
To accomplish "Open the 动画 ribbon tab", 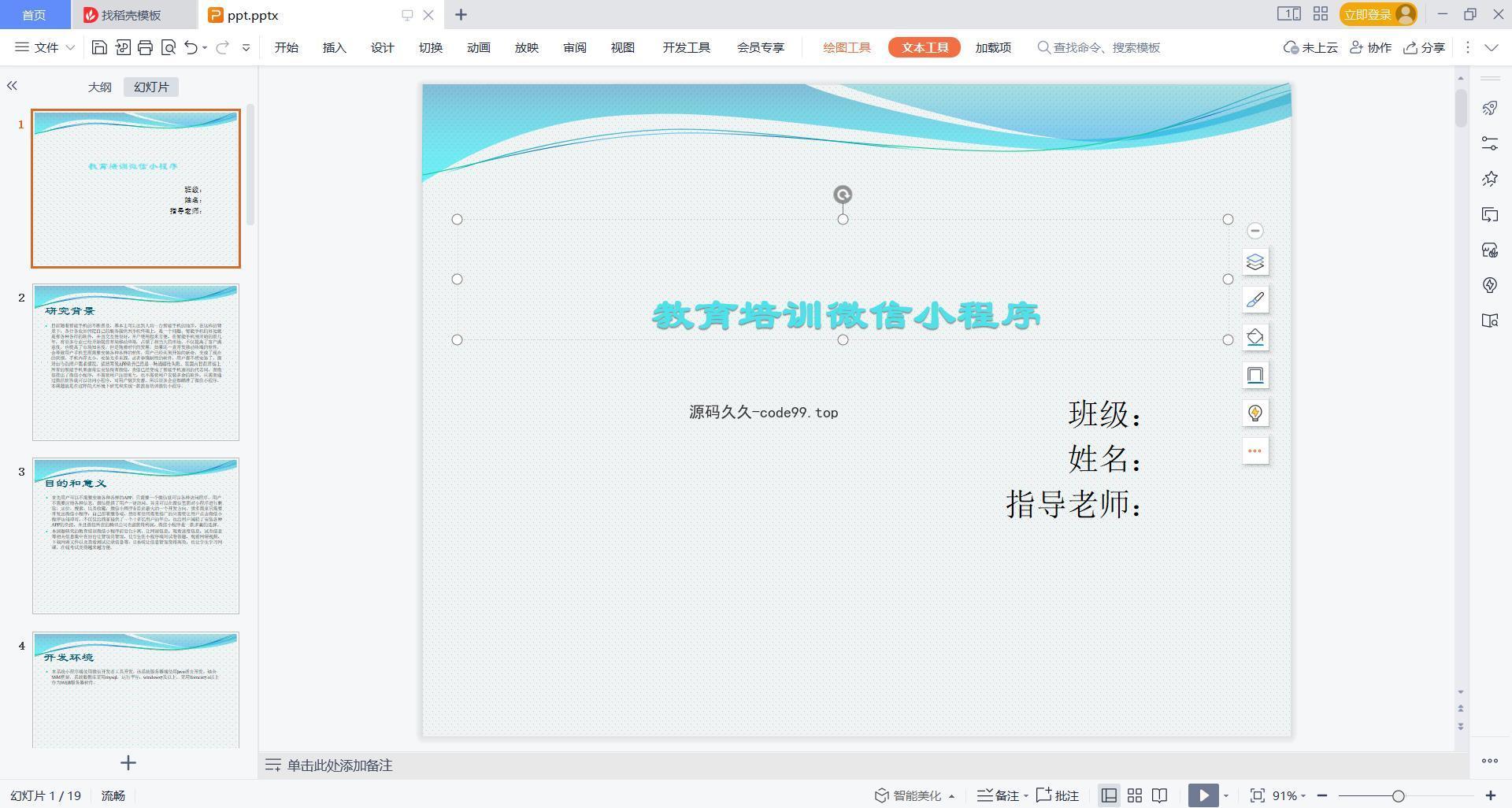I will (478, 47).
